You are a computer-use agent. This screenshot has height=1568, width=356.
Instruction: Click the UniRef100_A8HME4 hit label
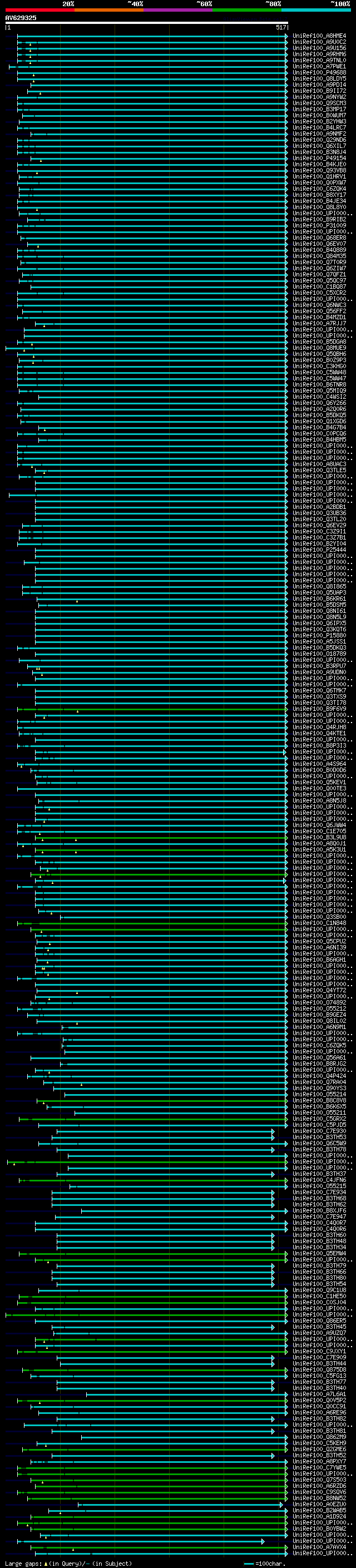click(x=319, y=36)
